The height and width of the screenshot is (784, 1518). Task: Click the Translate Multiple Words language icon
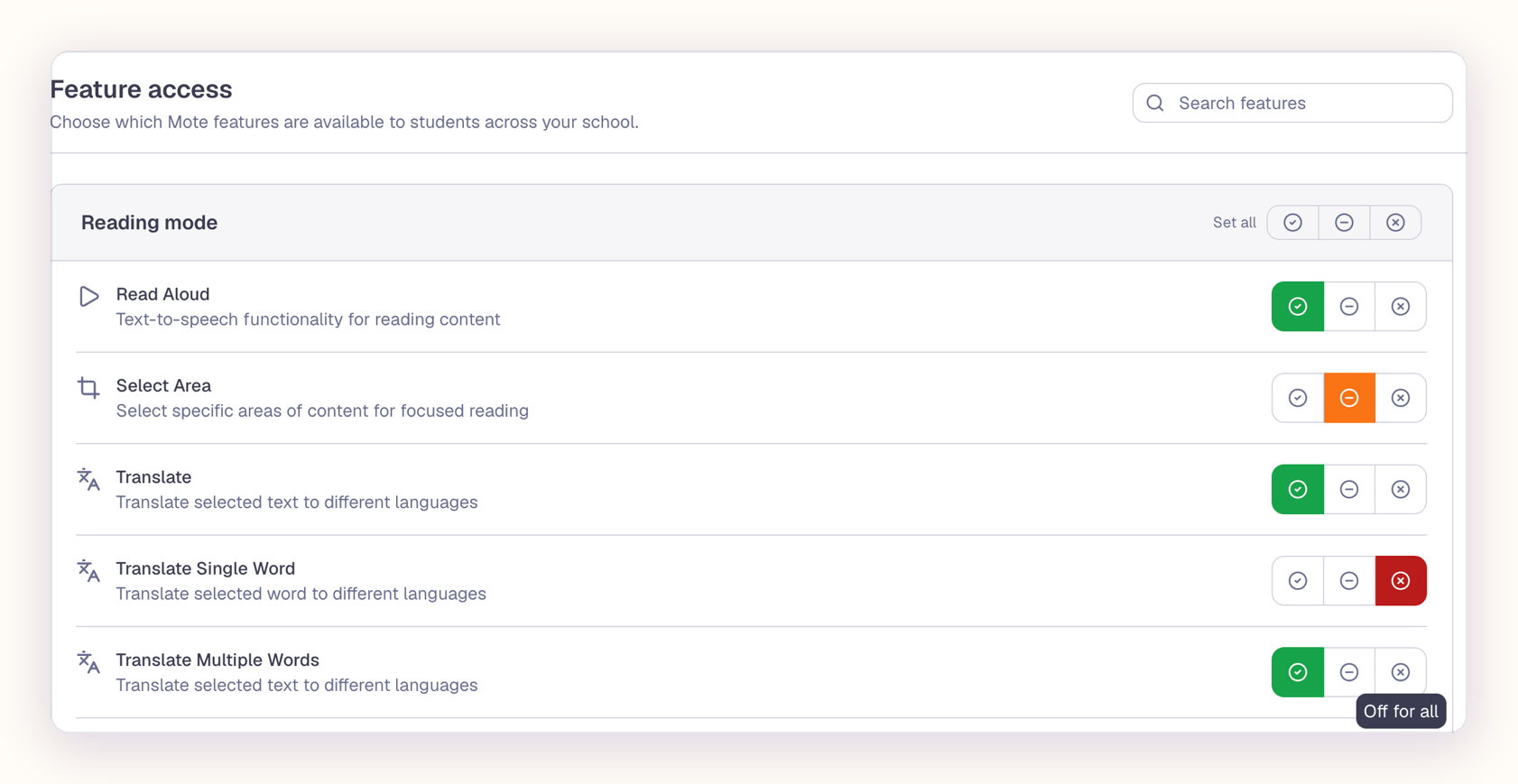pos(88,662)
